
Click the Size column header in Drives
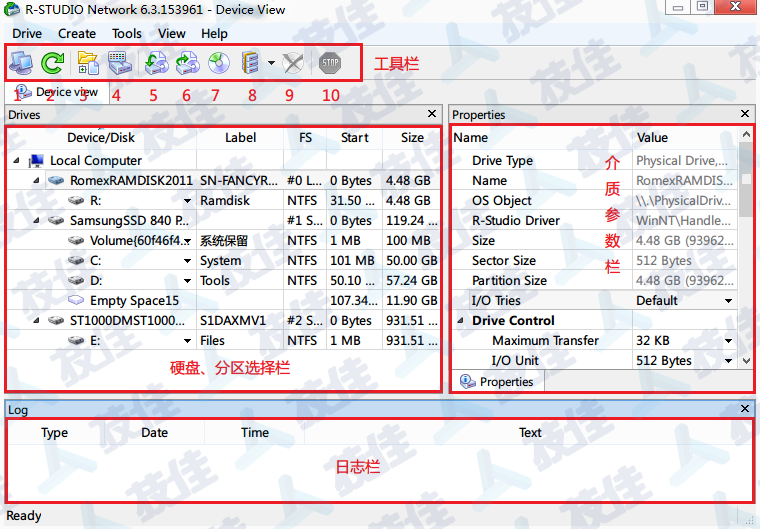tap(412, 138)
